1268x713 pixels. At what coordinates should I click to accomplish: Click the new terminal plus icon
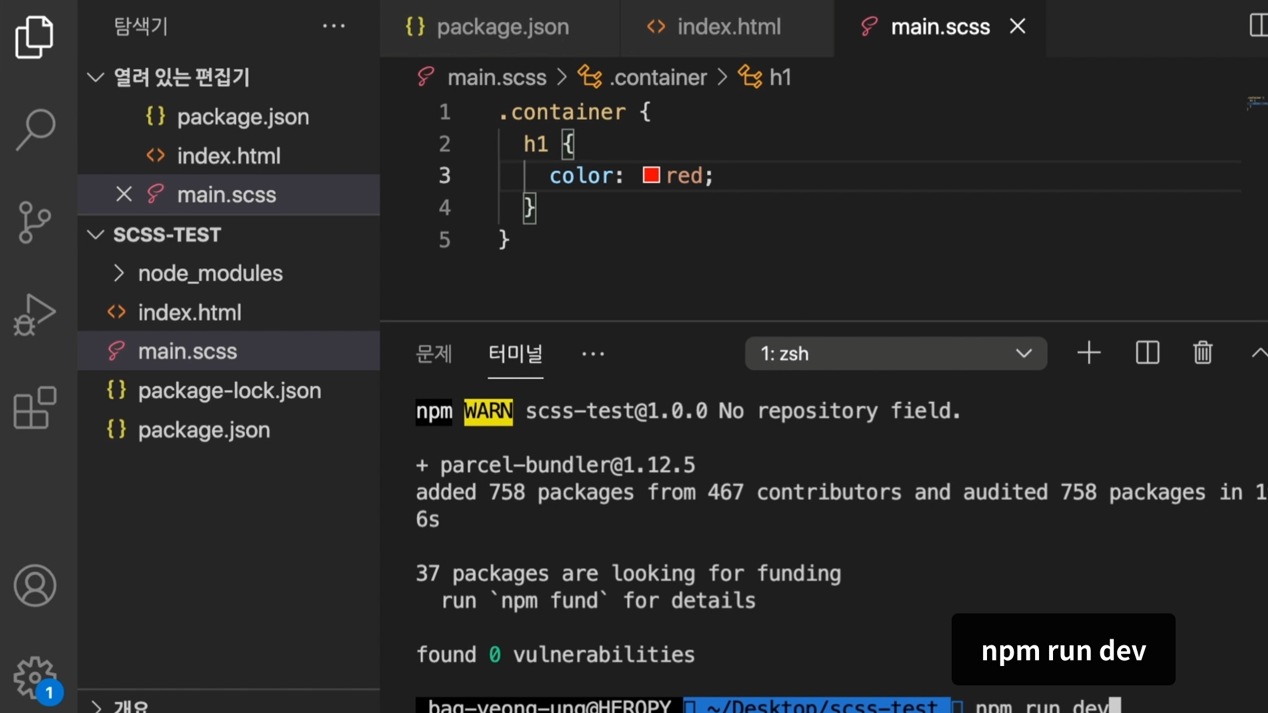pyautogui.click(x=1089, y=353)
